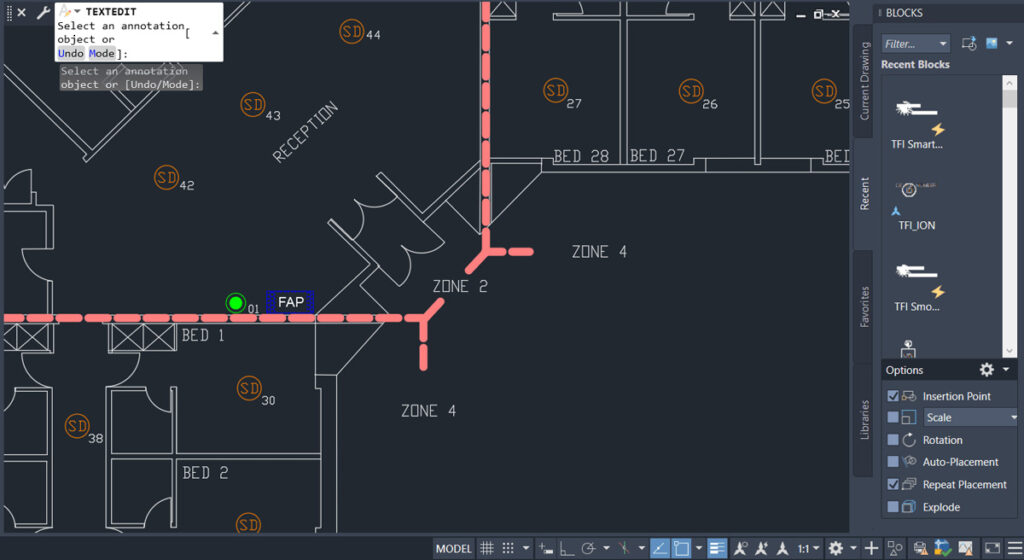Uncheck the Insertion Point checkbox
1024x560 pixels.
point(893,396)
